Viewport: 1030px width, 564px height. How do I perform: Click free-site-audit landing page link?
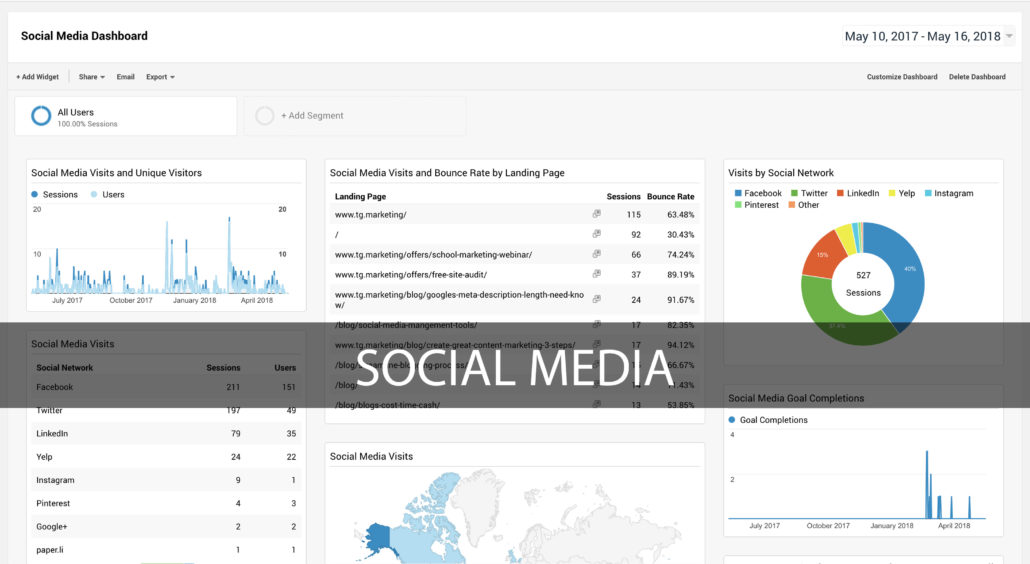coord(411,274)
